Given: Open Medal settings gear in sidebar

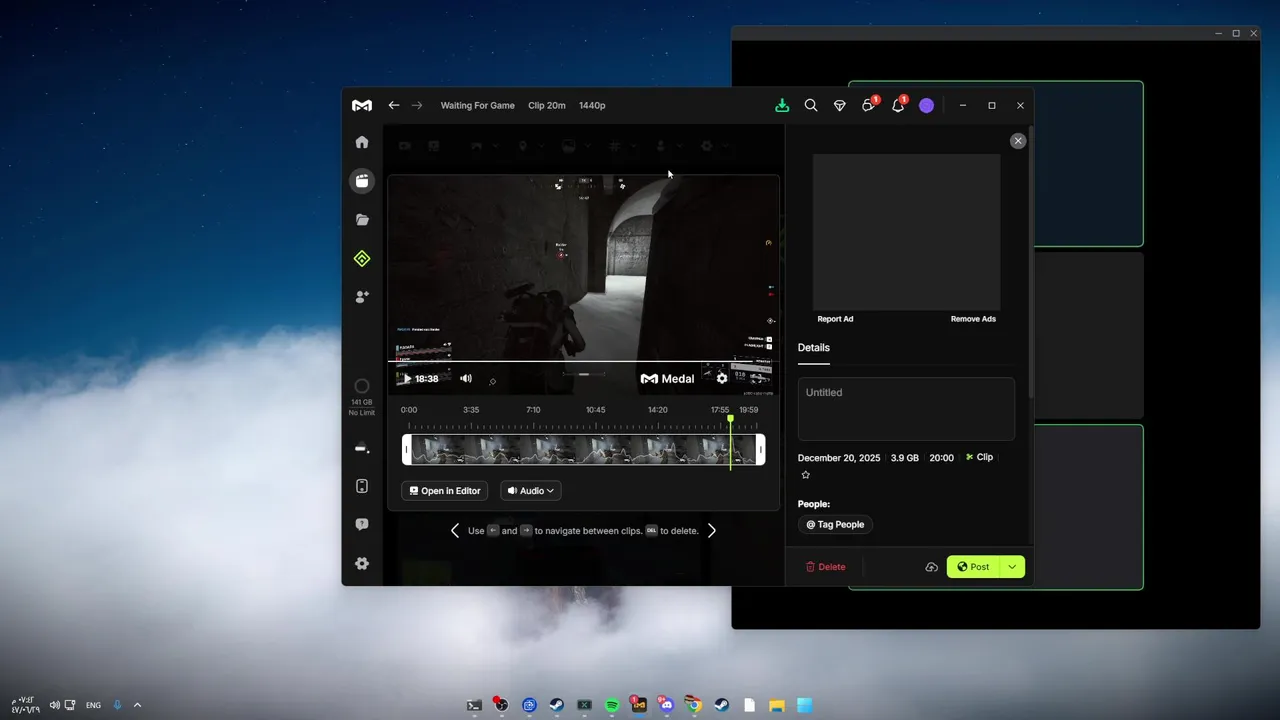Looking at the screenshot, I should [362, 563].
